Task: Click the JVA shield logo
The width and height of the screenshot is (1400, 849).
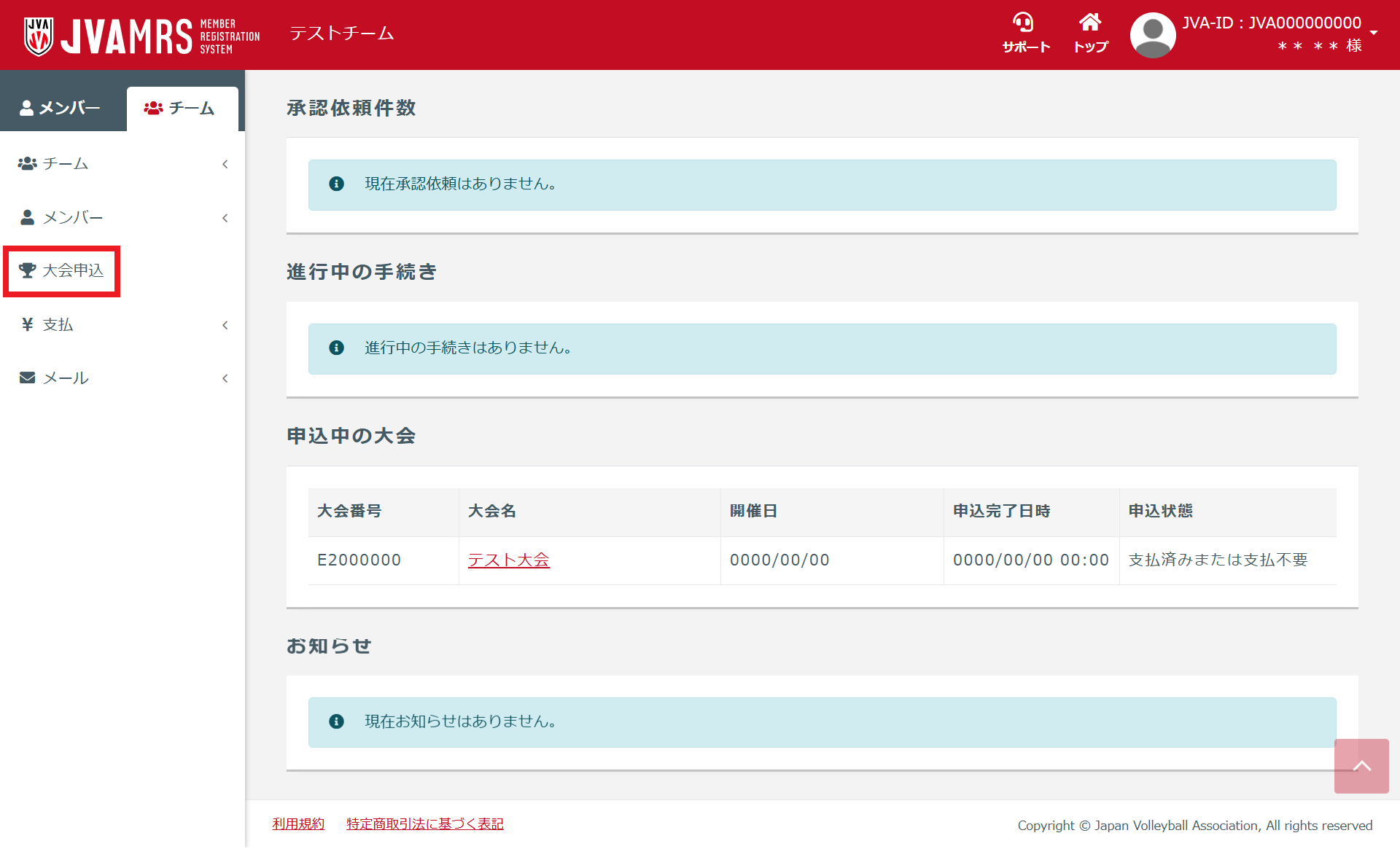Action: [38, 36]
